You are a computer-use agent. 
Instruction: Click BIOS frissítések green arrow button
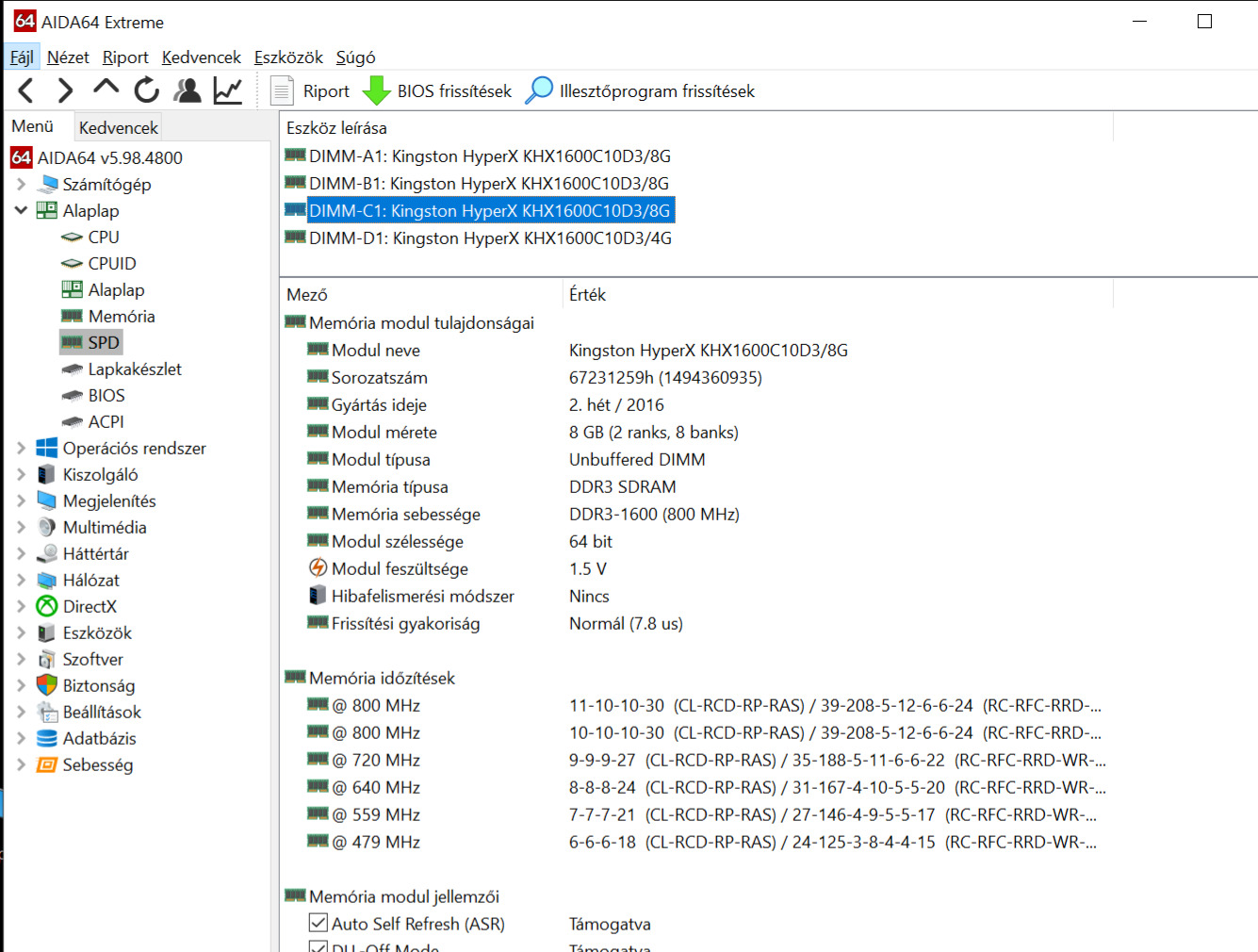[x=437, y=90]
